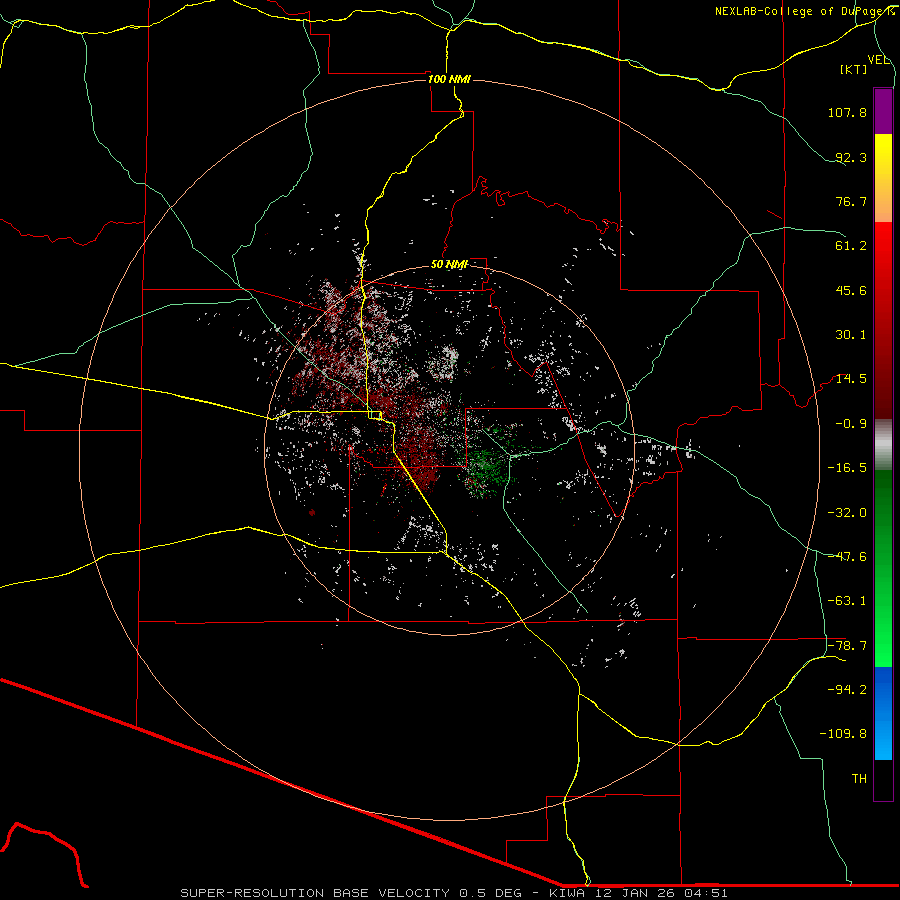The image size is (900, 900).
Task: Select the 14.5 velocity scale value
Action: (851, 379)
